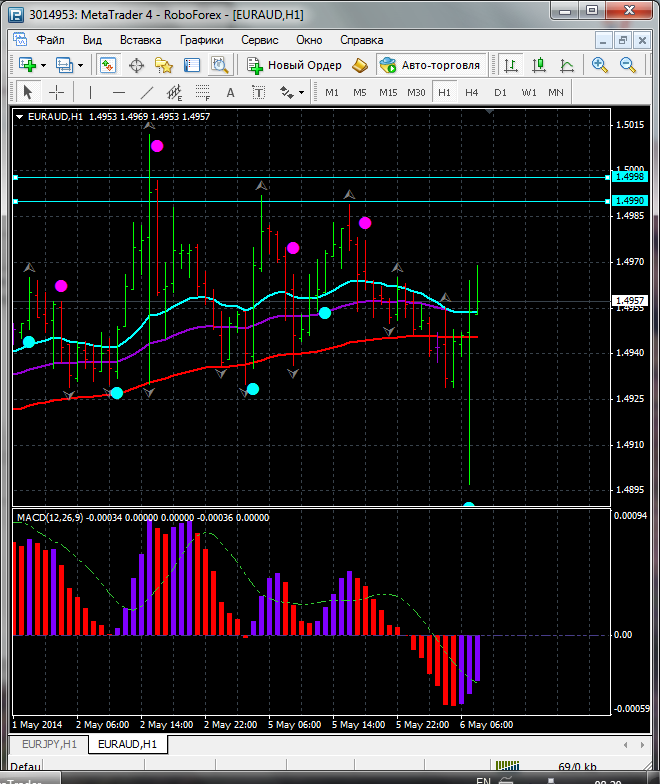Viewport: 660px width, 784px height.
Task: Toggle the Auto-trading button
Action: coord(431,65)
